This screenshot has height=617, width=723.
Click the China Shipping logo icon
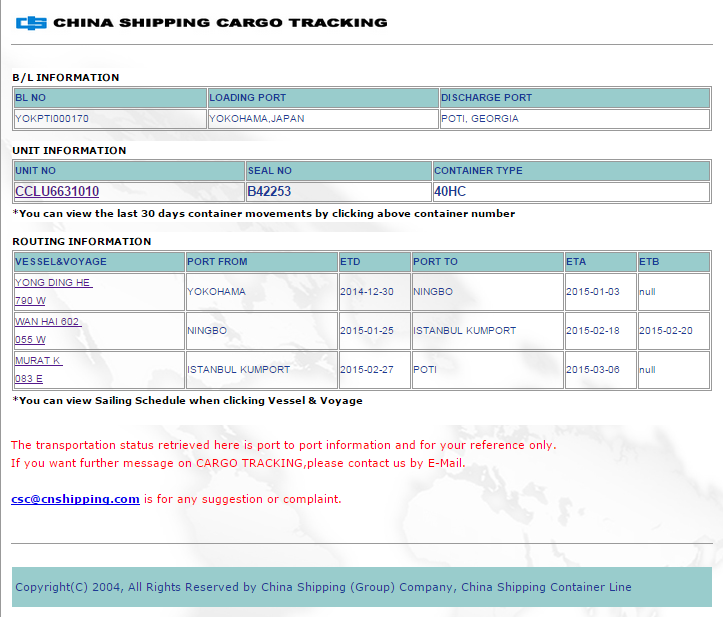coord(31,23)
